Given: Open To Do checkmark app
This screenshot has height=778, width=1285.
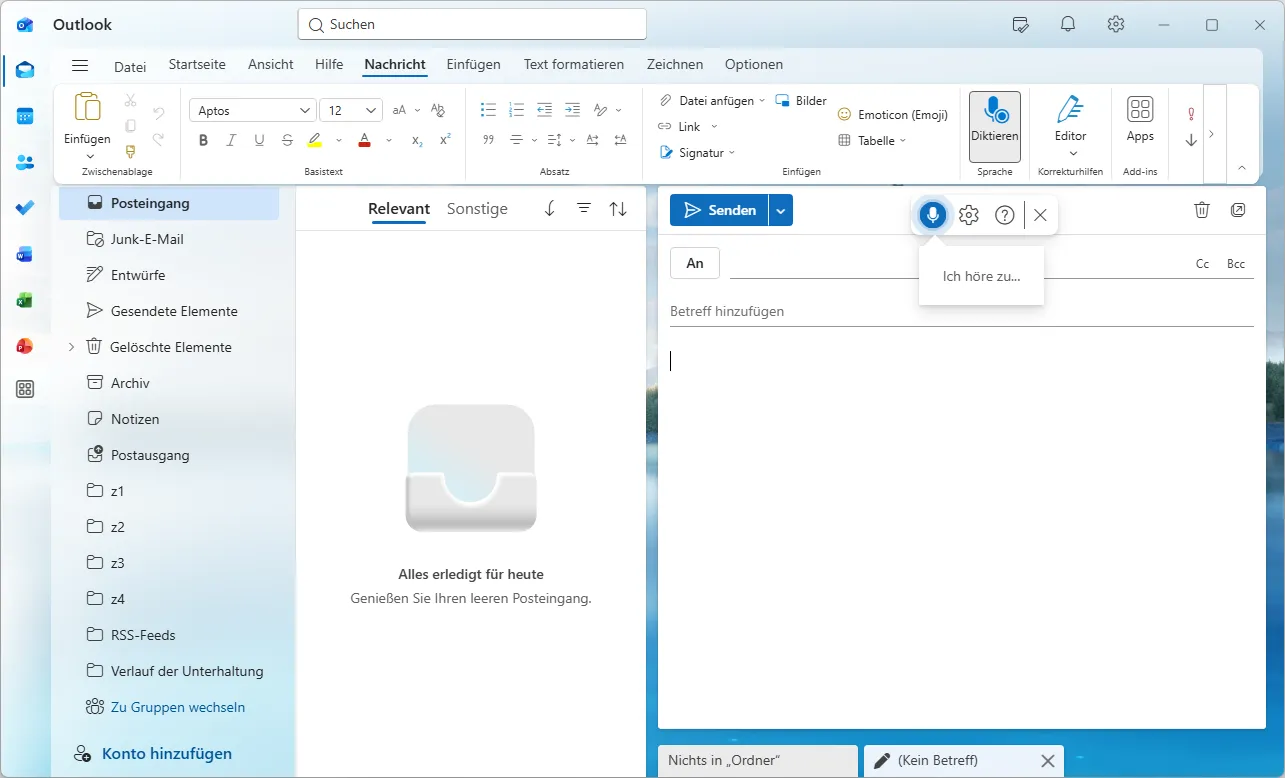Looking at the screenshot, I should (25, 208).
